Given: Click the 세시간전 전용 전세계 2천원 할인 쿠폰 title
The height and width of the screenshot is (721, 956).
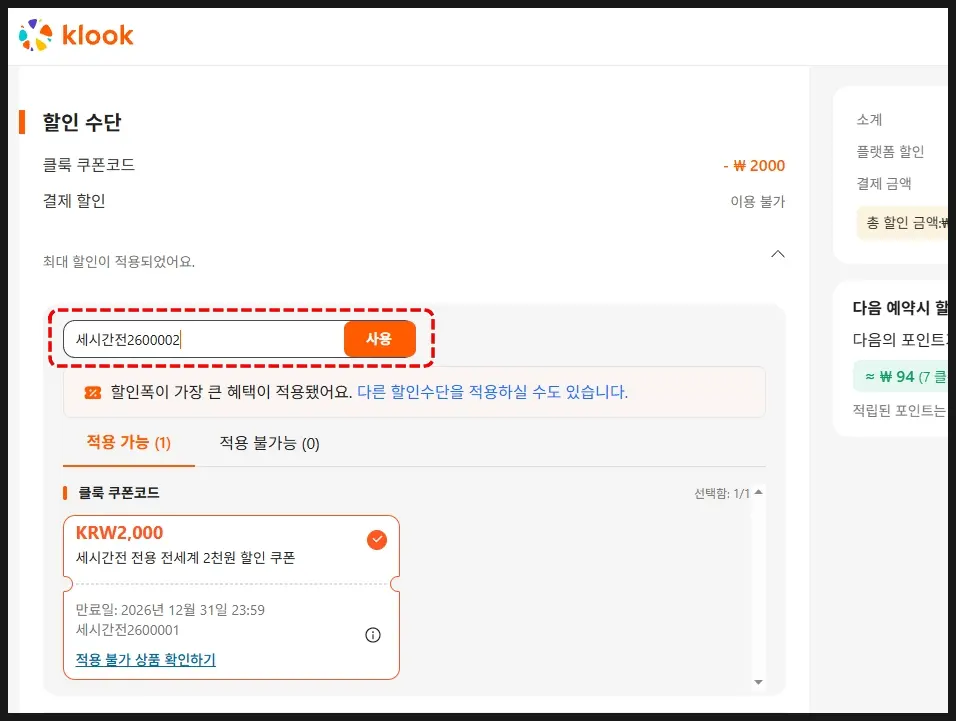Looking at the screenshot, I should coord(185,557).
